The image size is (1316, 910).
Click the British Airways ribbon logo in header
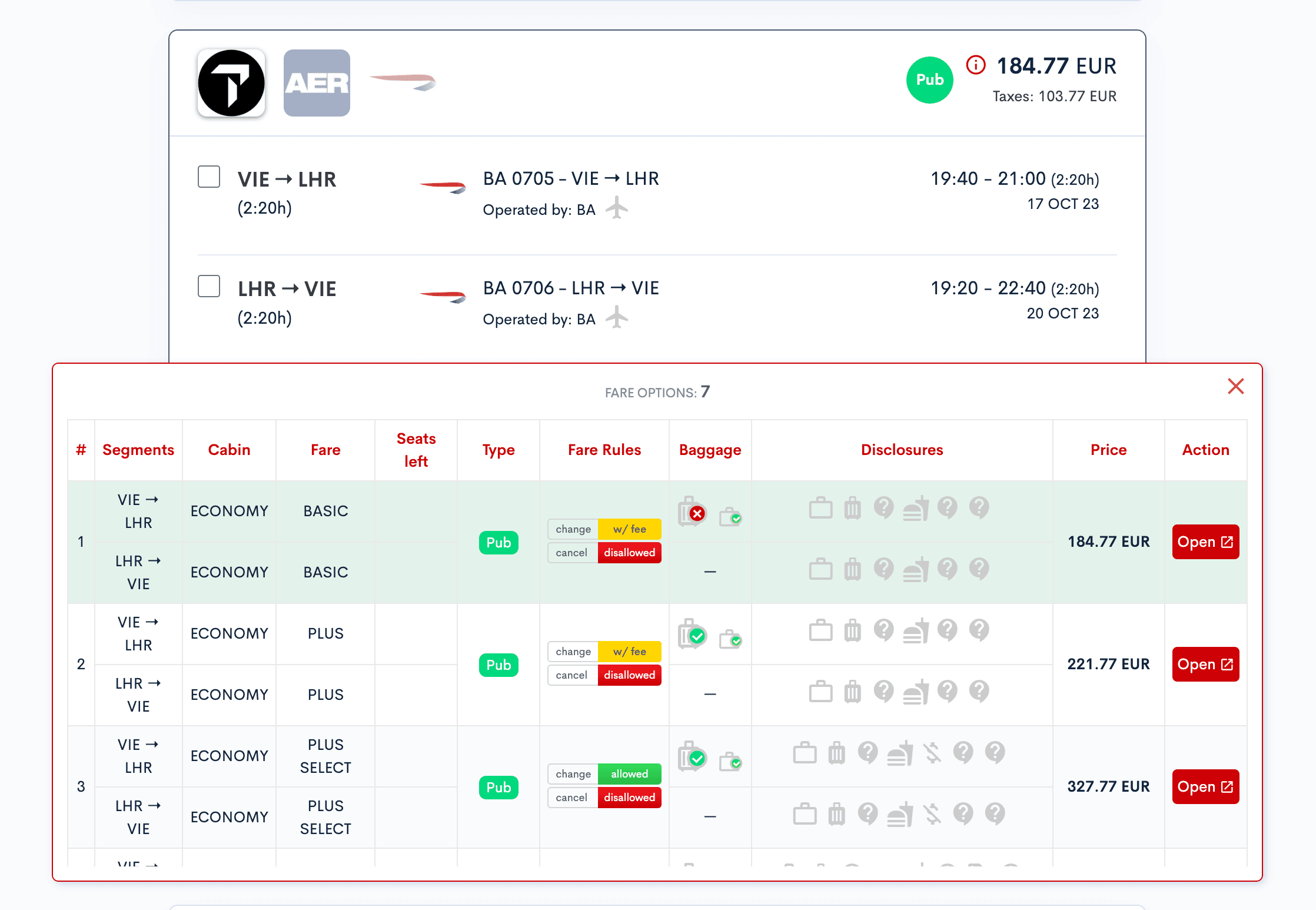403,82
